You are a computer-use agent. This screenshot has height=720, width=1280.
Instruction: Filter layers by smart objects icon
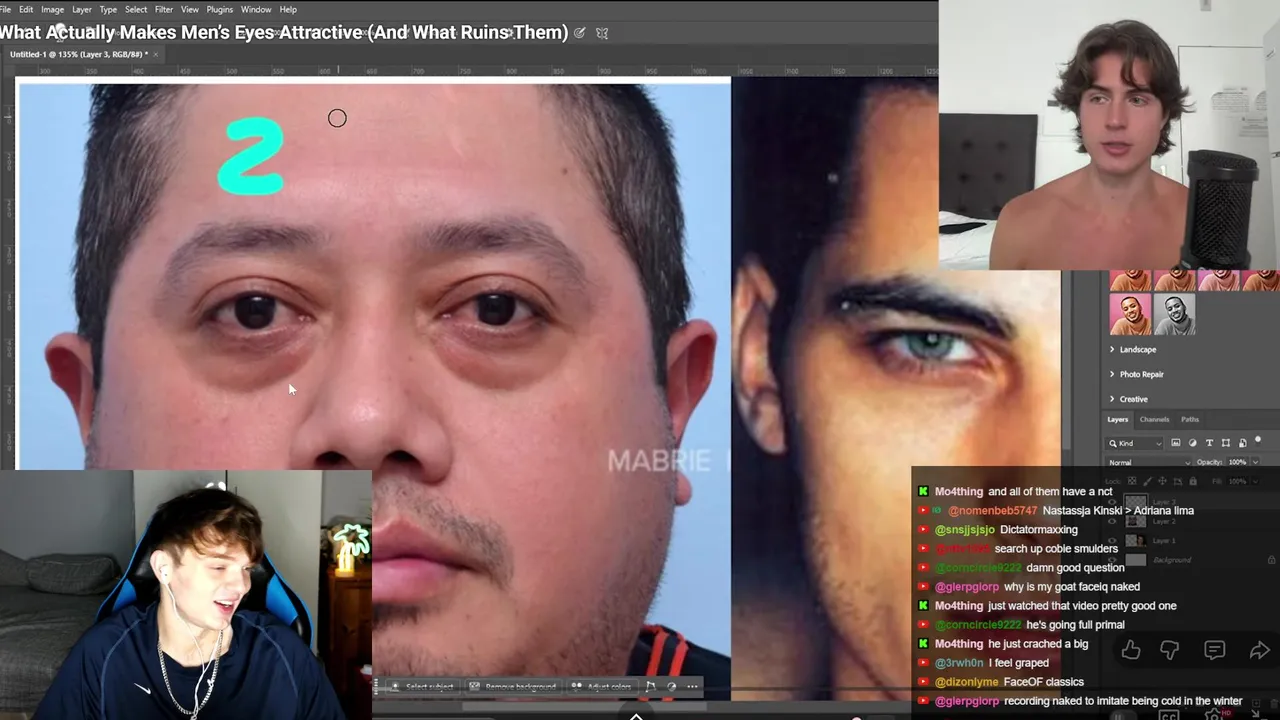(1242, 443)
